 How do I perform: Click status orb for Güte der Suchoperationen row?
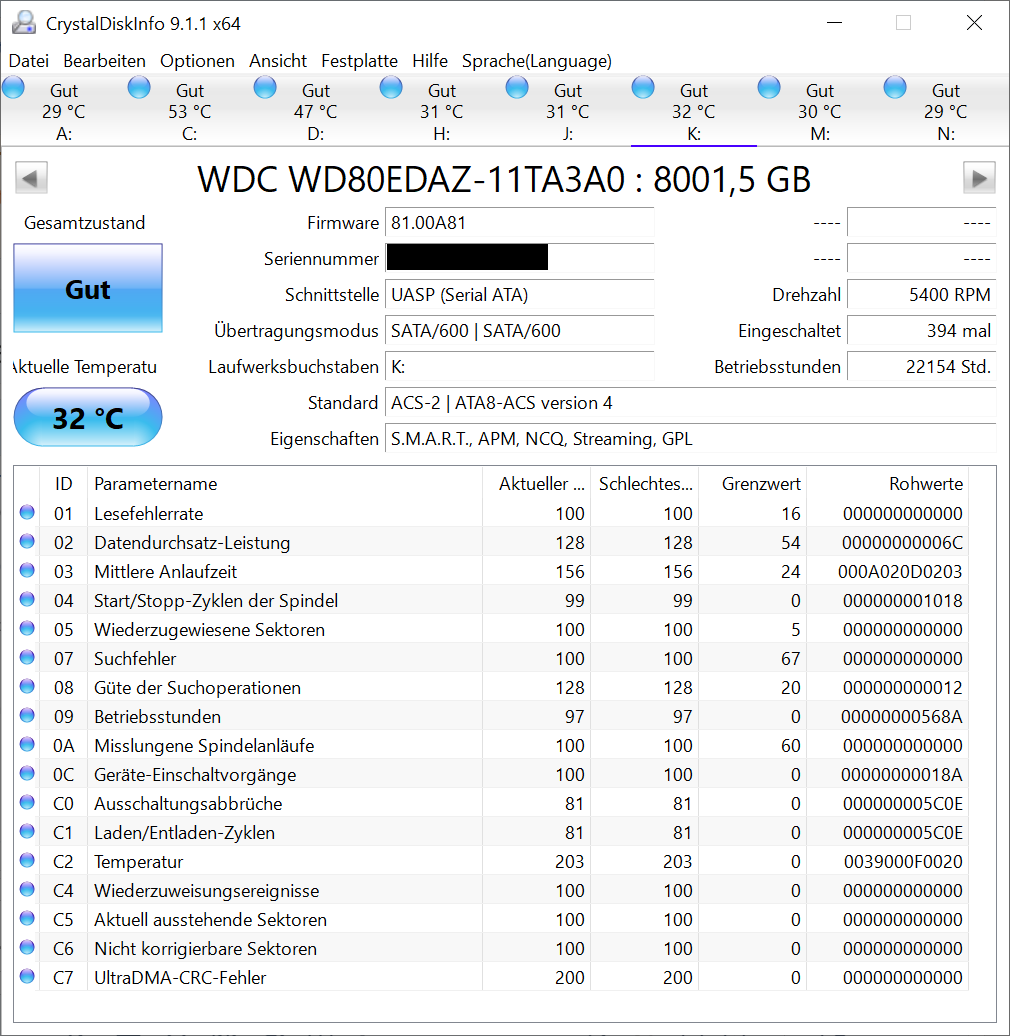[27, 686]
